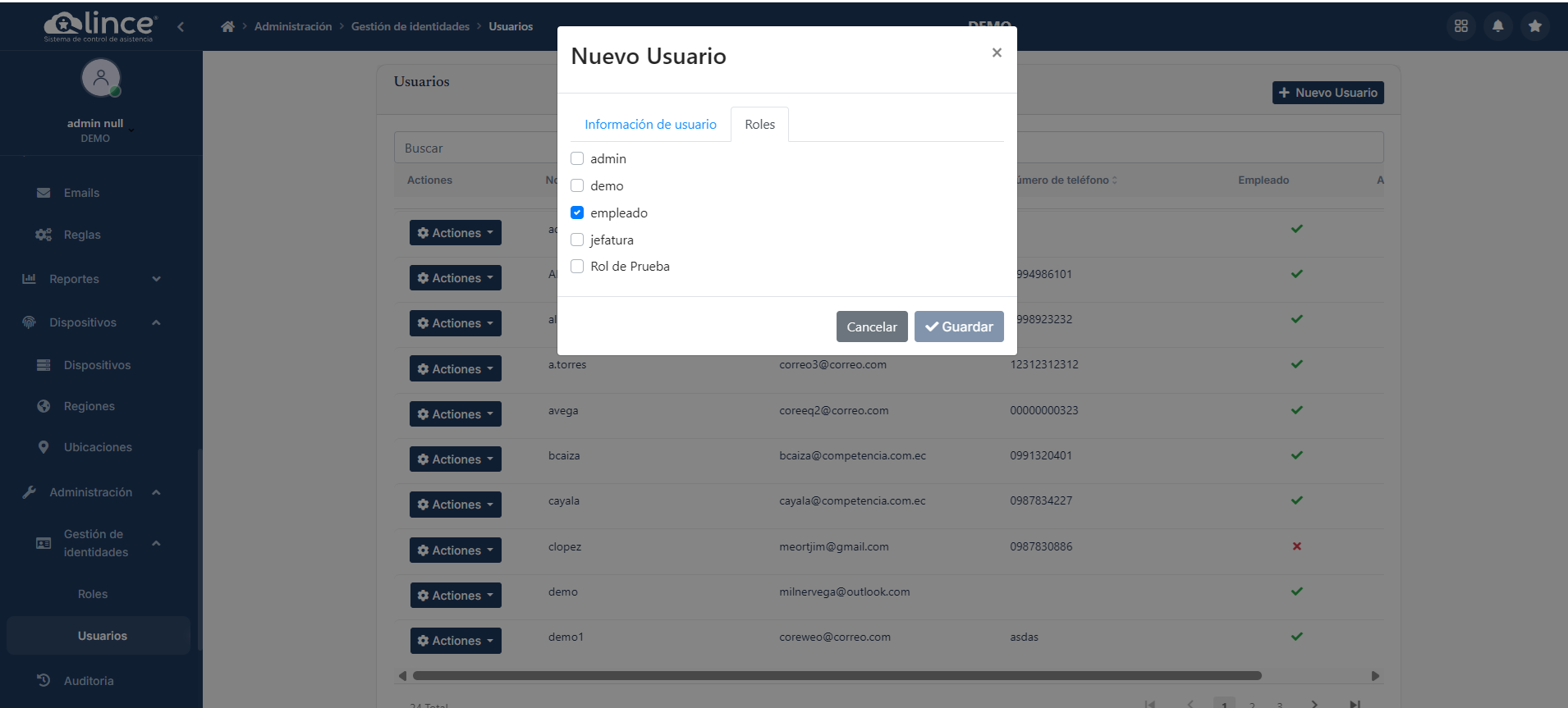This screenshot has height=708, width=1568.
Task: Open the apps grid icon
Action: coord(1461,26)
